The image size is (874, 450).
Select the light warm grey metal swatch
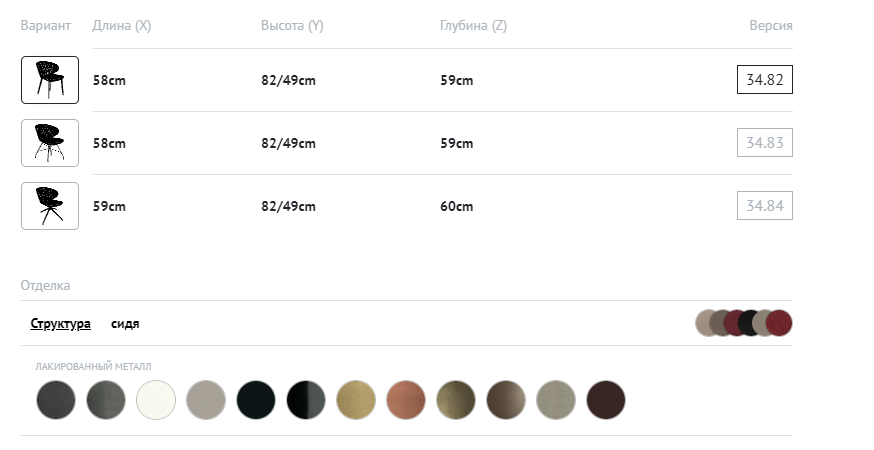pyautogui.click(x=206, y=400)
